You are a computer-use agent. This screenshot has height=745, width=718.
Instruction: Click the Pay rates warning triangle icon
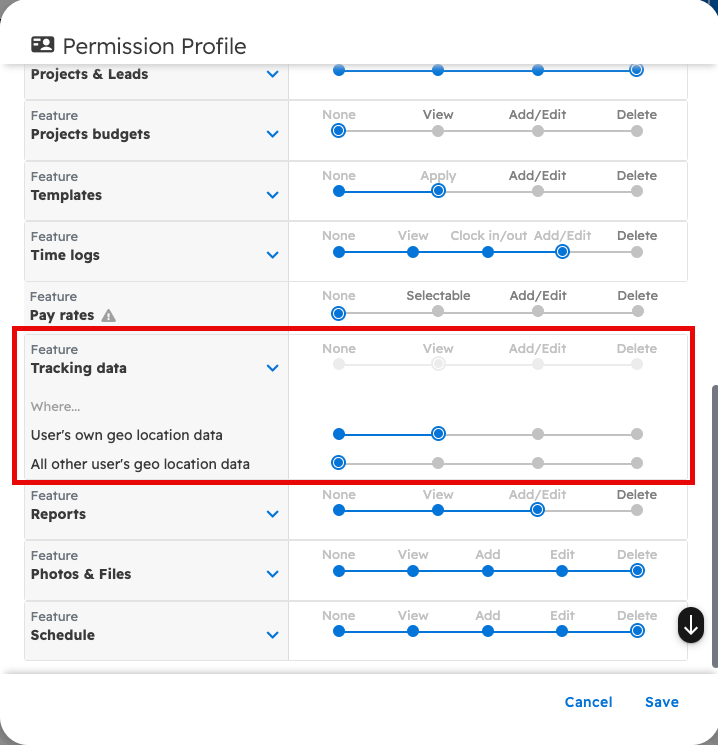tap(109, 315)
